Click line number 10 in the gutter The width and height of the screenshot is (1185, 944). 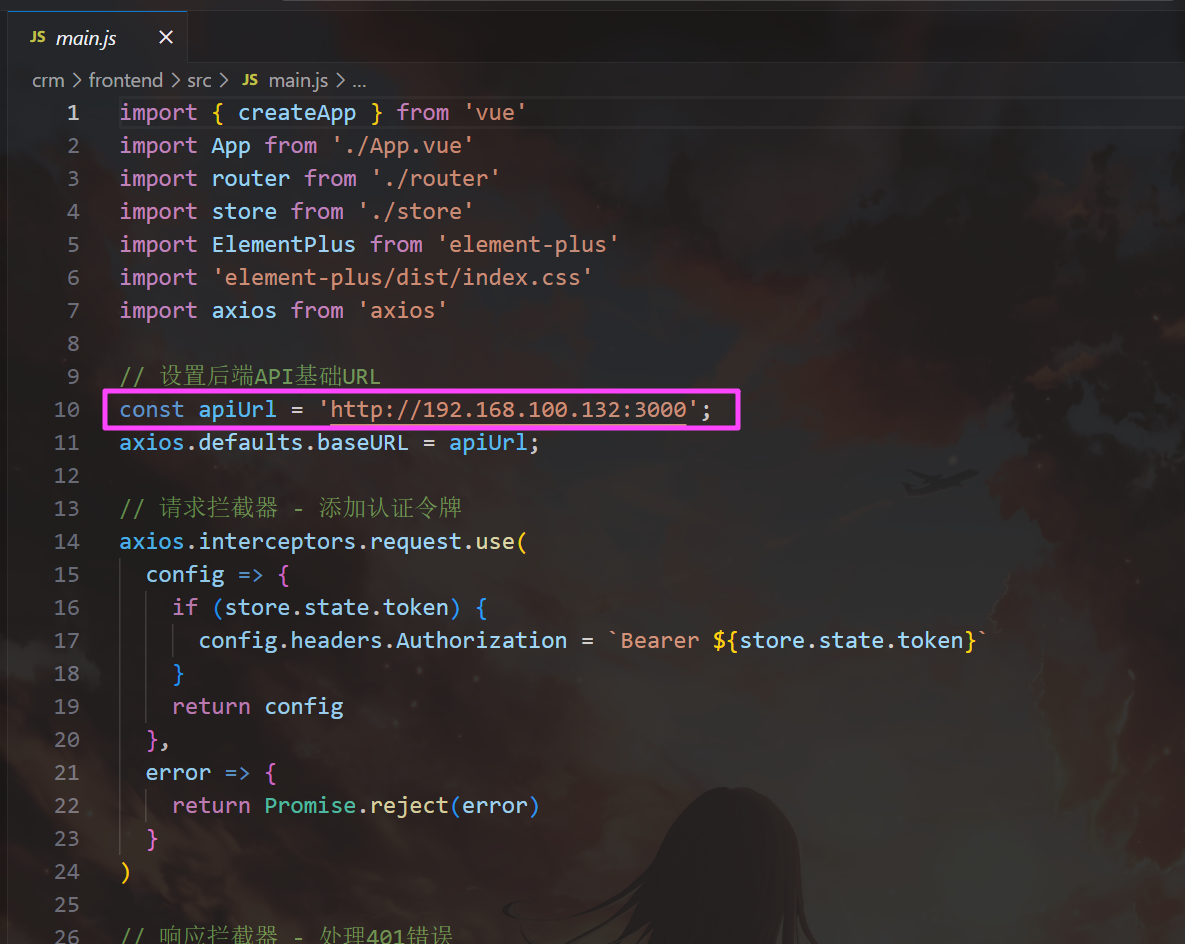[67, 410]
